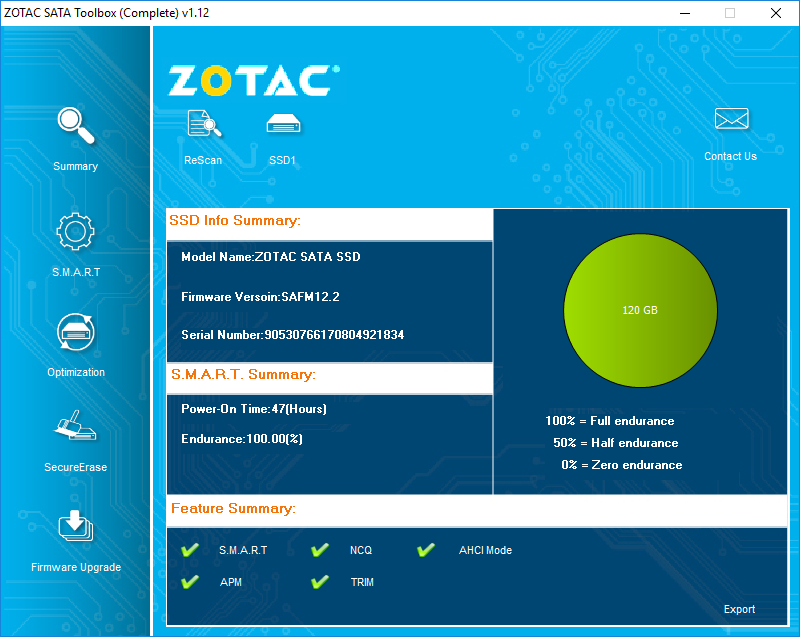Open the Summary magnifier icon

[76, 125]
